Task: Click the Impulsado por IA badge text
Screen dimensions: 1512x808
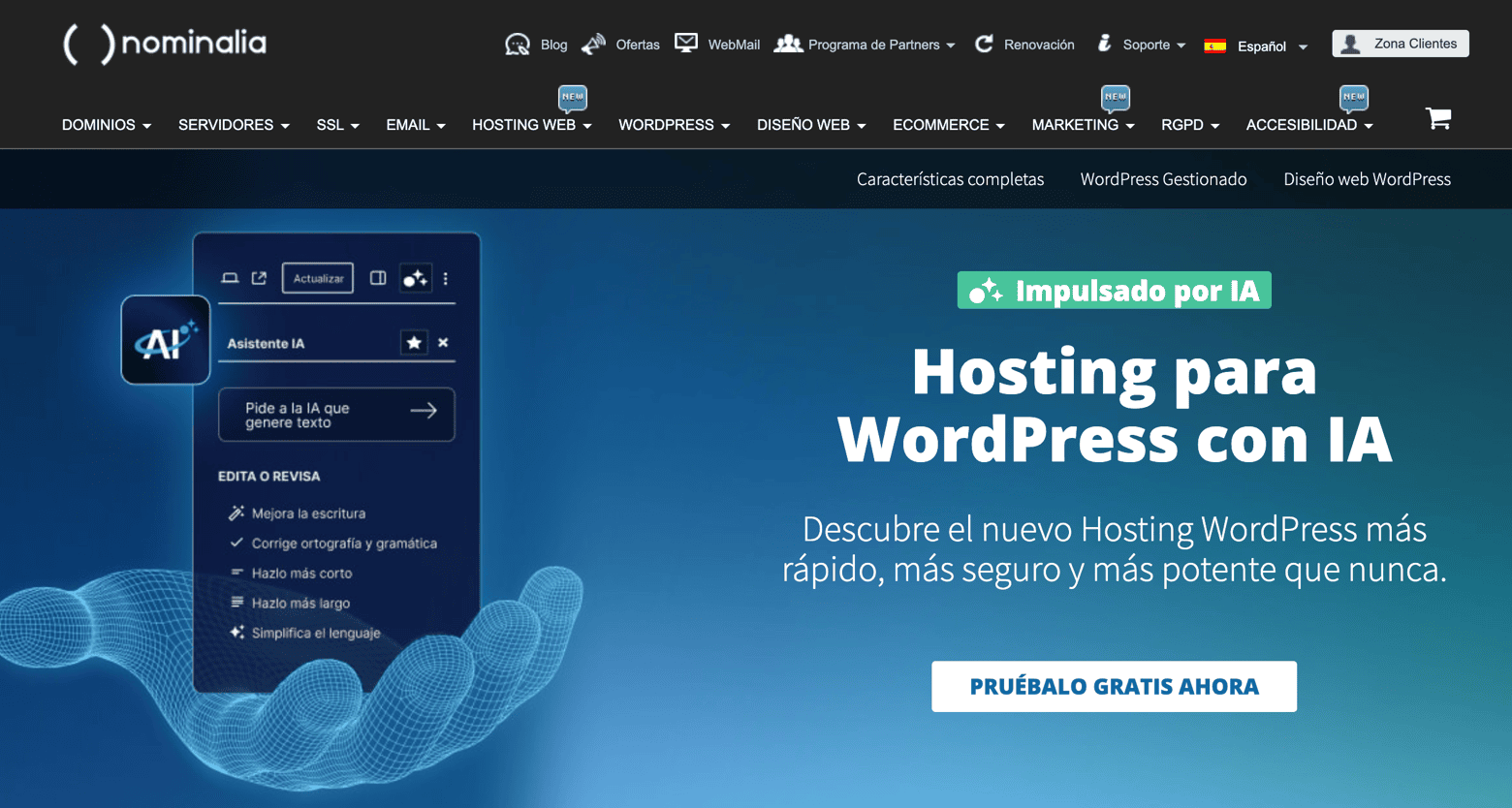Action: 1137,291
